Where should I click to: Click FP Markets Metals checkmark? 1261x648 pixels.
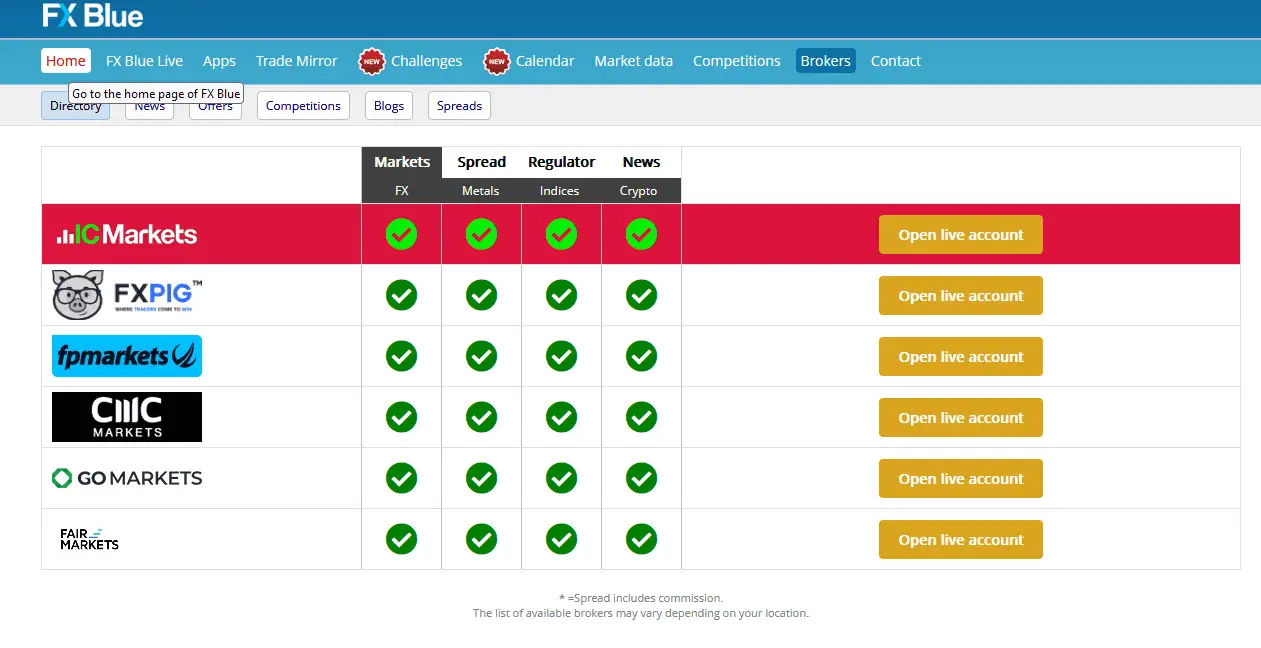481,356
